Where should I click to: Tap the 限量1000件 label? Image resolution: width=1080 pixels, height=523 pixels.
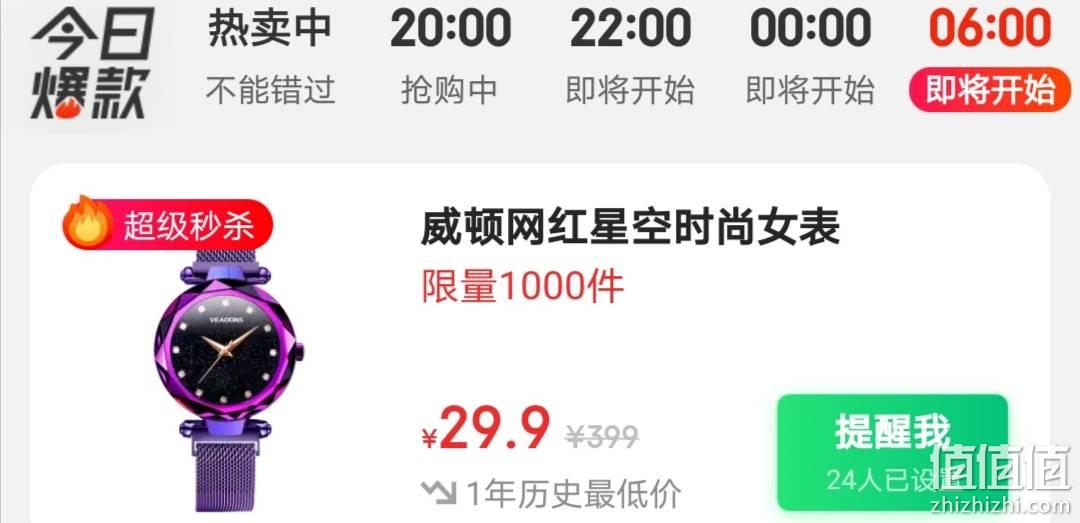pos(523,285)
